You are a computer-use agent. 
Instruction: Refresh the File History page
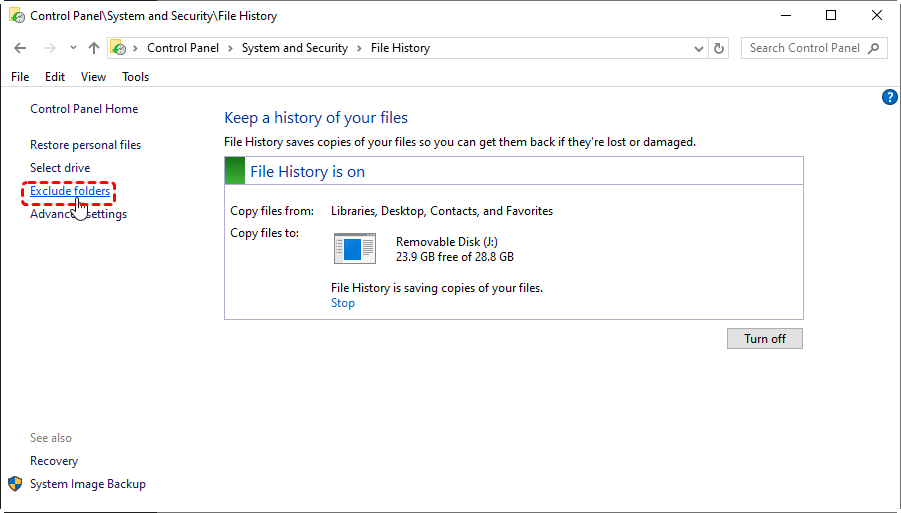point(719,48)
